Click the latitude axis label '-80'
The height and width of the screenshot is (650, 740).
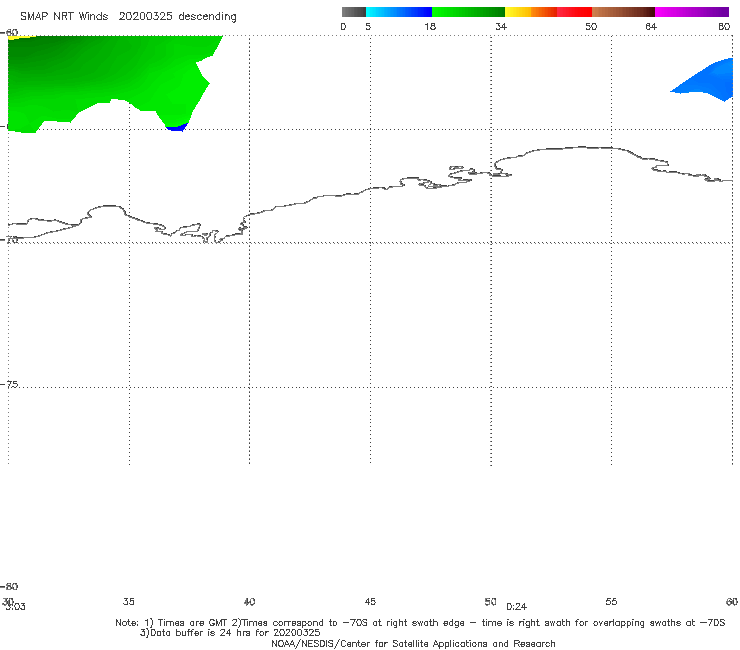pyautogui.click(x=9, y=587)
